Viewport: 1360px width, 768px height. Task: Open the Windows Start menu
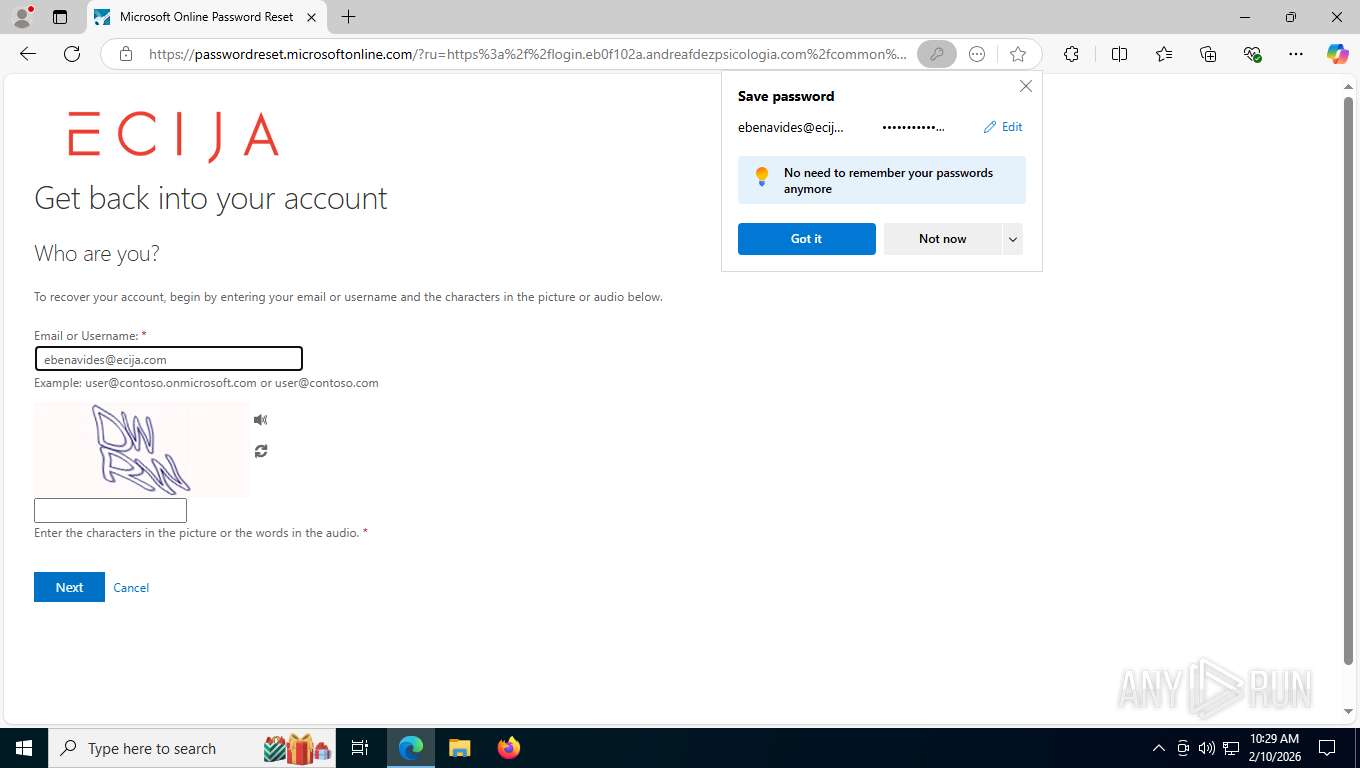pyautogui.click(x=24, y=748)
